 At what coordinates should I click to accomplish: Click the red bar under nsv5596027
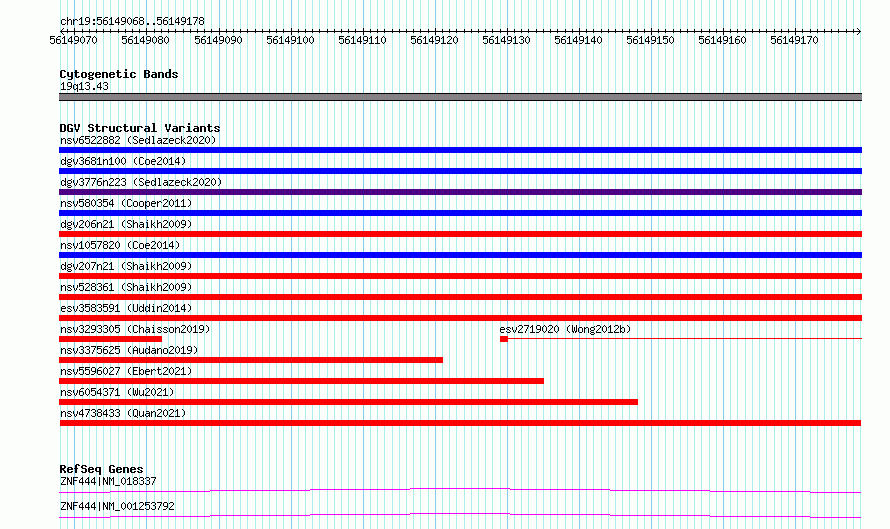click(x=301, y=381)
